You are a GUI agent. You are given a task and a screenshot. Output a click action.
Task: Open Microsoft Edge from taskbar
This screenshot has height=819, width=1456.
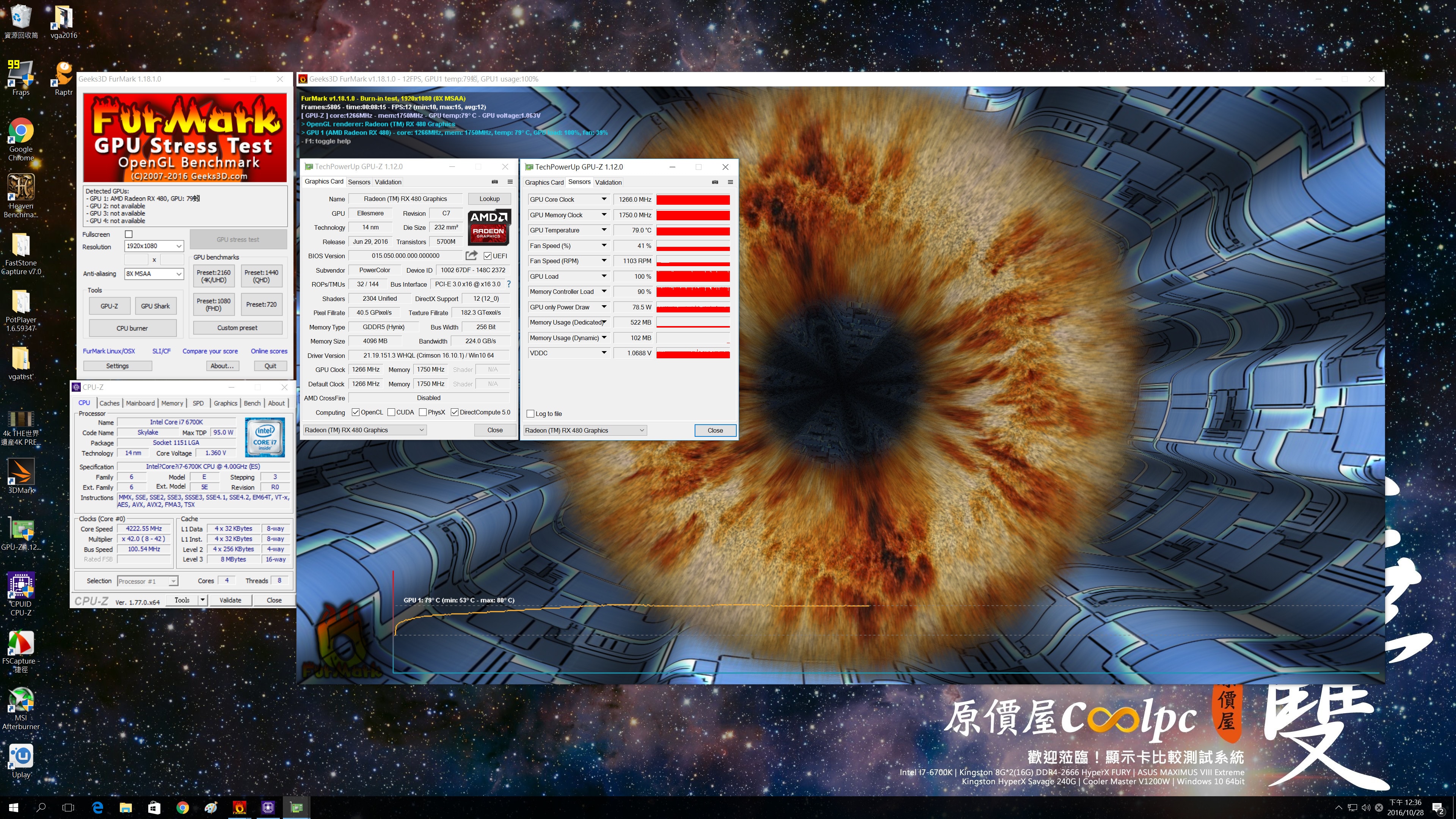pyautogui.click(x=97, y=807)
